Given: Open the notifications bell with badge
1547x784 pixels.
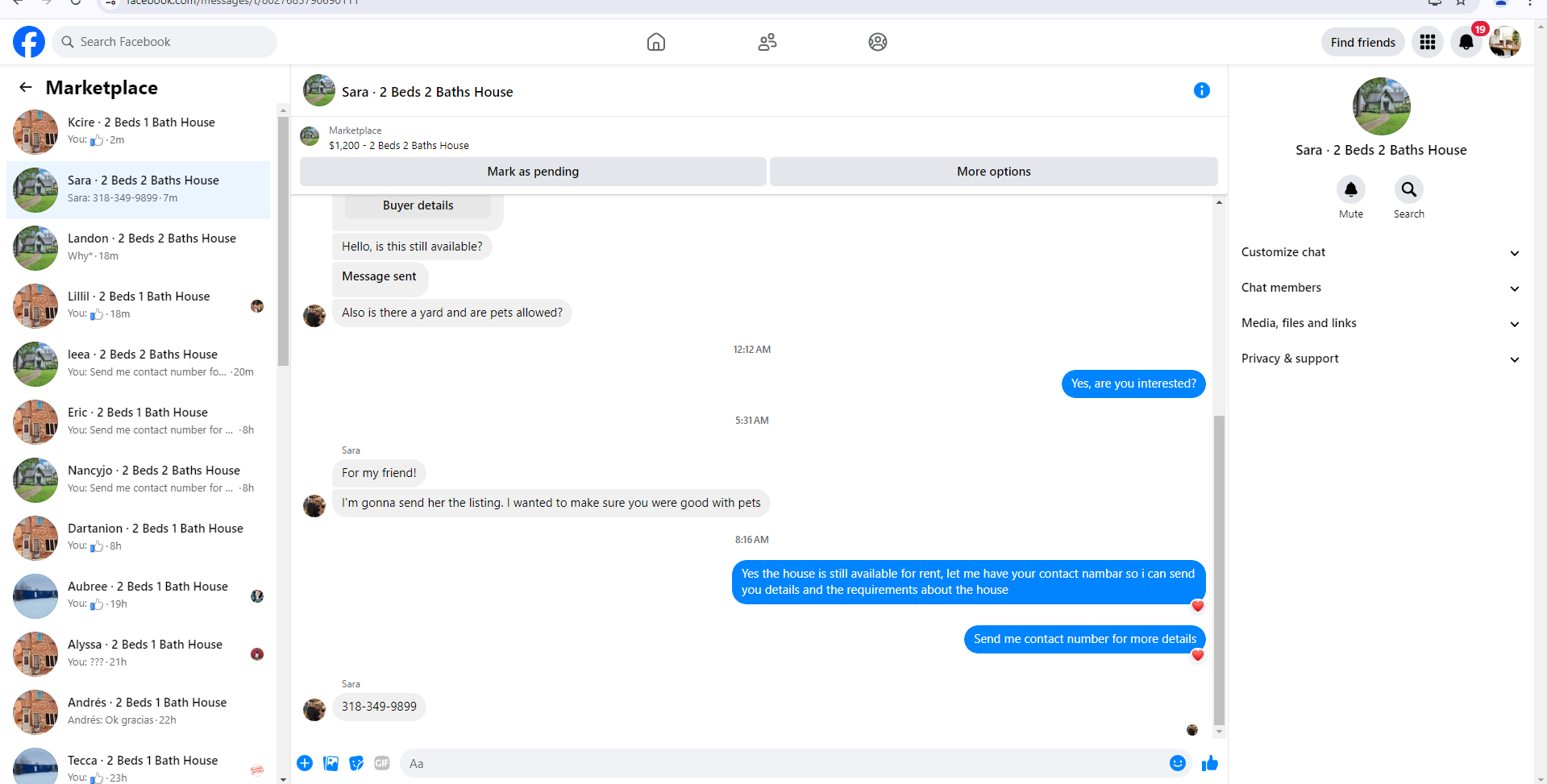Looking at the screenshot, I should (1466, 42).
